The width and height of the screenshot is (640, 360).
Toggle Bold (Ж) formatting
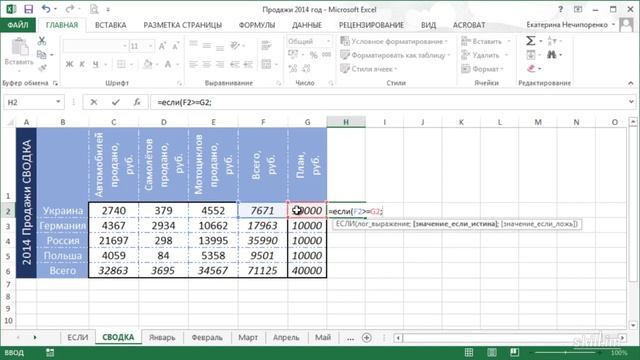pyautogui.click(x=69, y=64)
